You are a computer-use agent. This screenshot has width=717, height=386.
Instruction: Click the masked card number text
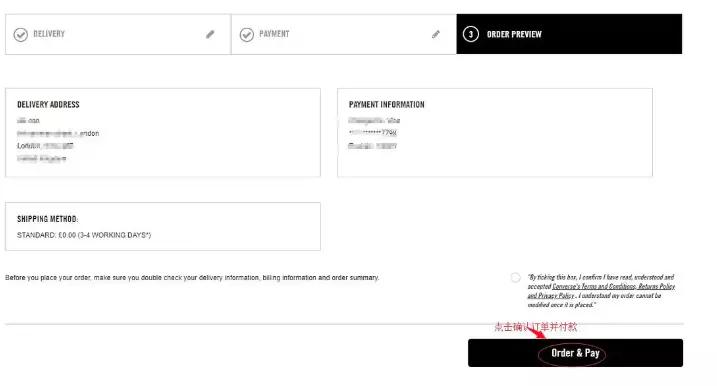pos(373,133)
